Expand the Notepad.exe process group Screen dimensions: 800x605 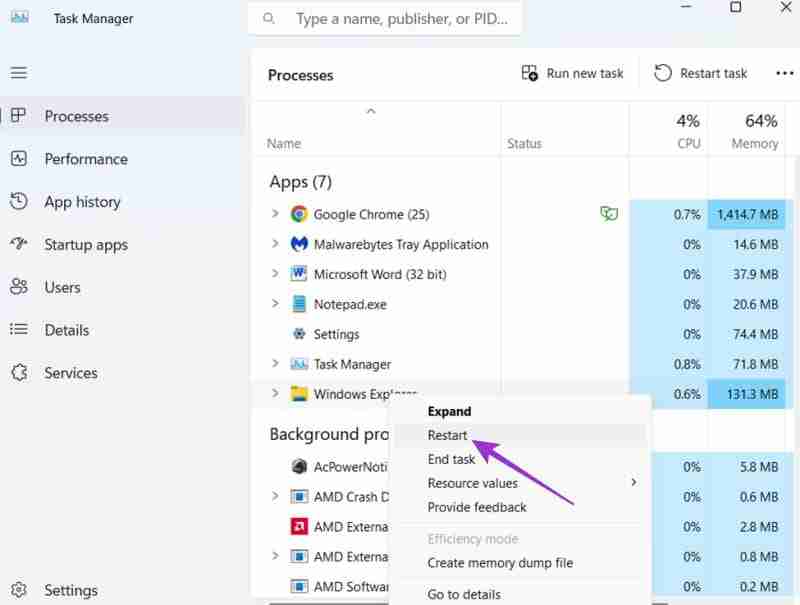[275, 304]
